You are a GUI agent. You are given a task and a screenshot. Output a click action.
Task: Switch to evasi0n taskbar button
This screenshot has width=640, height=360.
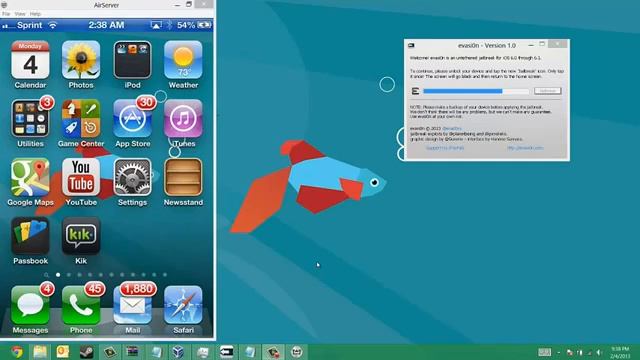(x=227, y=352)
